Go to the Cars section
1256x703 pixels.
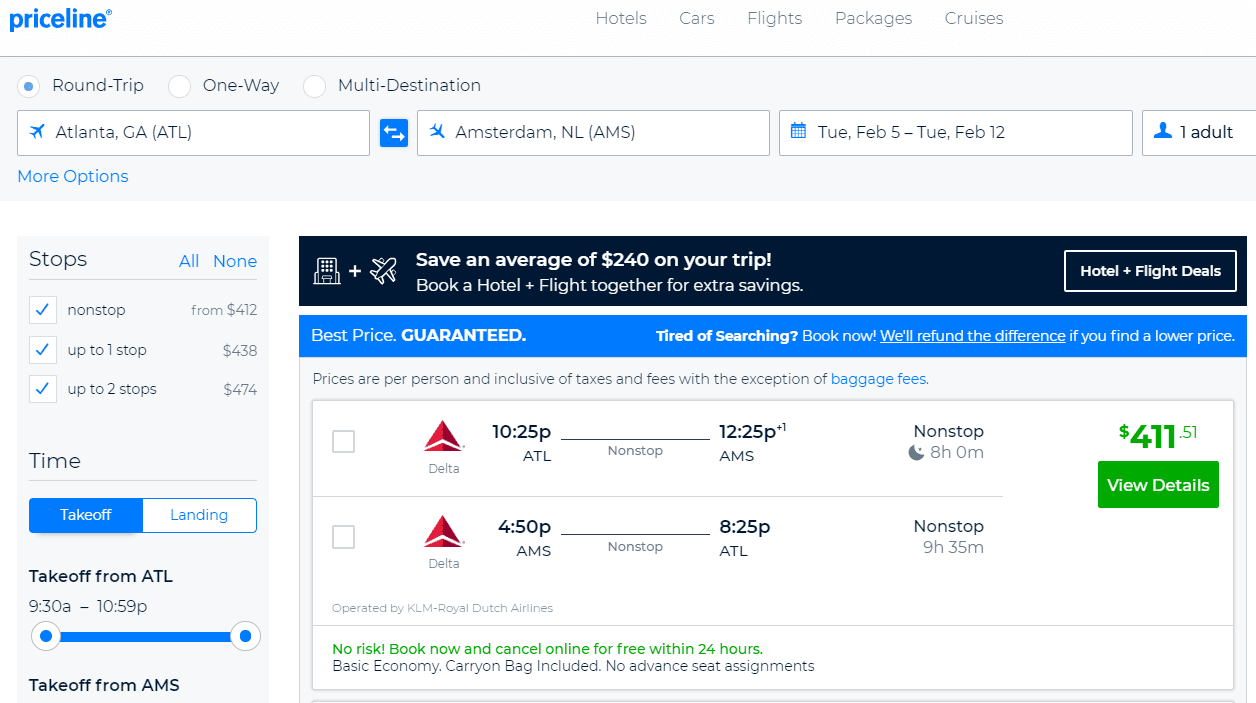tap(697, 18)
